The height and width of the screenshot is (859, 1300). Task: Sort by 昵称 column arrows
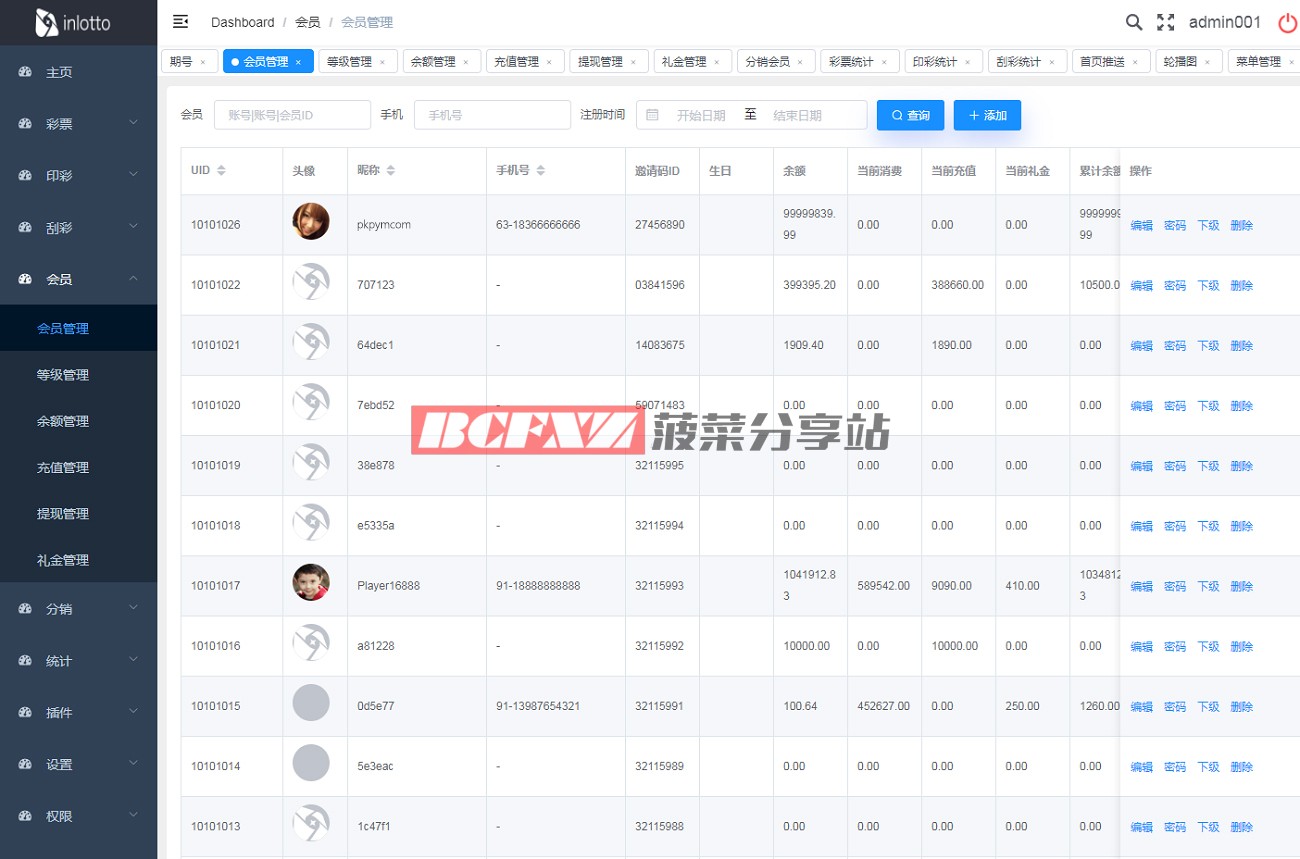(x=390, y=171)
